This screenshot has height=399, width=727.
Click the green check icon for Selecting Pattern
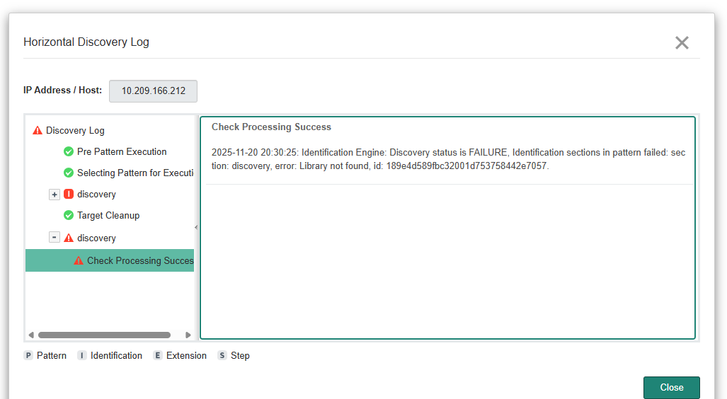pyautogui.click(x=69, y=173)
